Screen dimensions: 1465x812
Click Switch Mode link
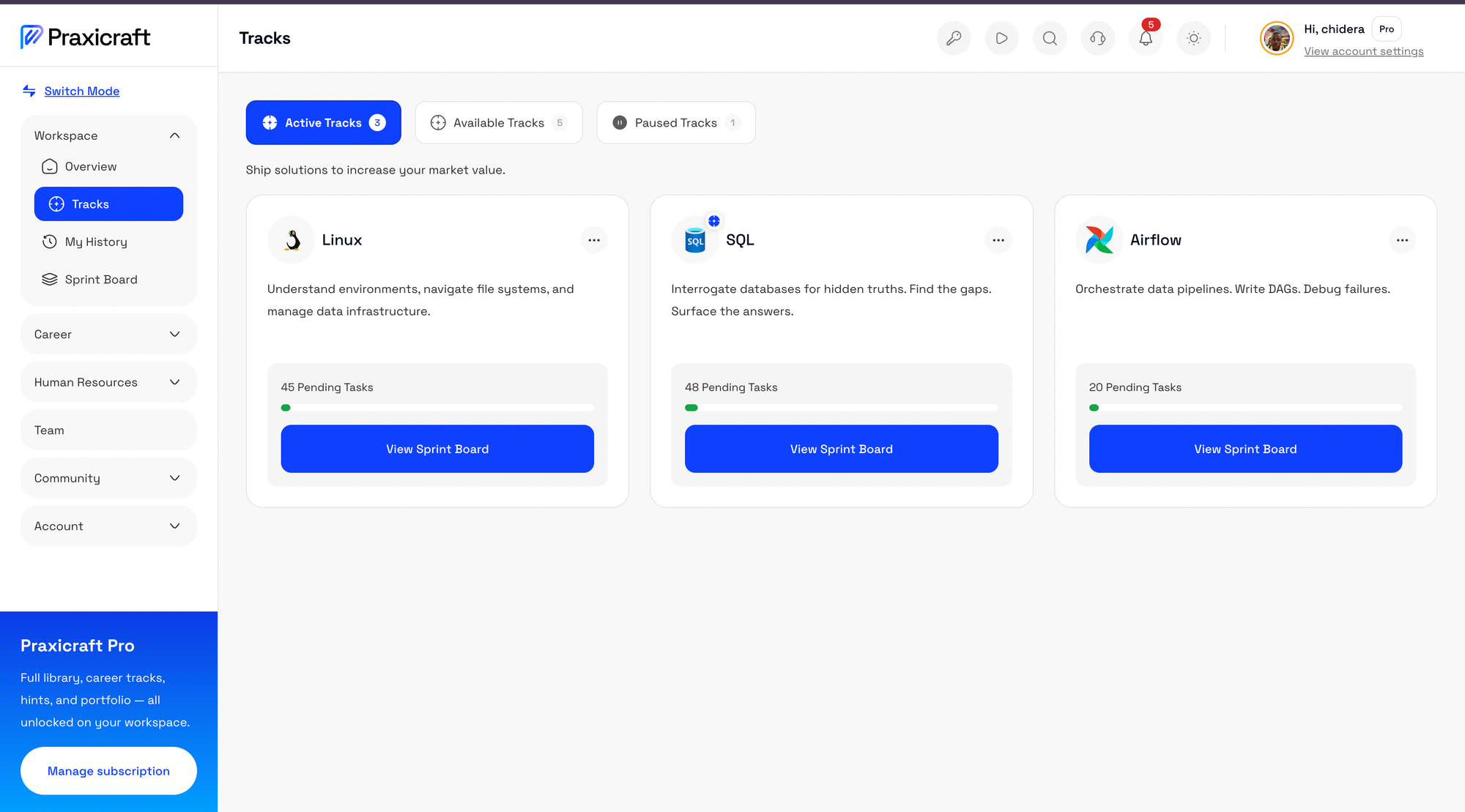pyautogui.click(x=82, y=91)
